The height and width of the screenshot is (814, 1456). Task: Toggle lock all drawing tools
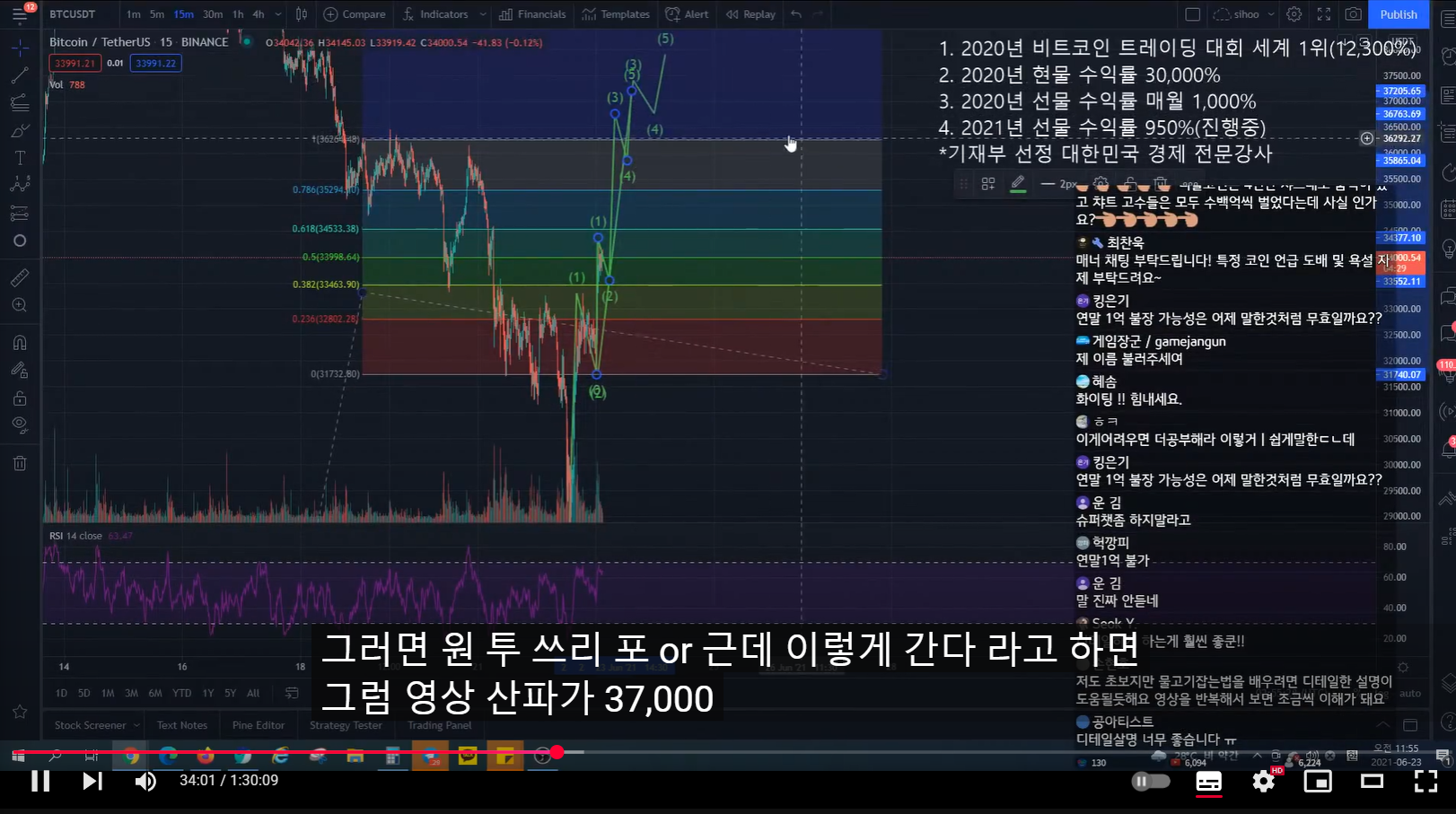click(x=20, y=398)
